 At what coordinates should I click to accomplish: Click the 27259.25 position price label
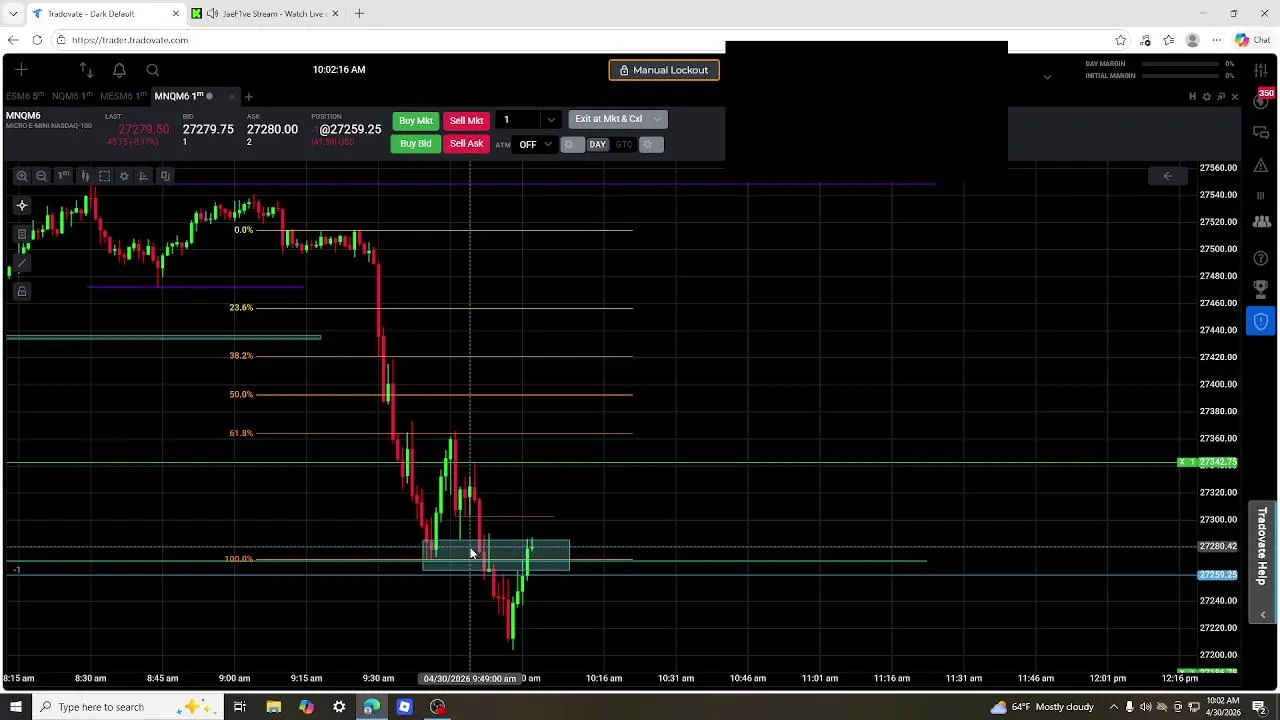click(1218, 575)
